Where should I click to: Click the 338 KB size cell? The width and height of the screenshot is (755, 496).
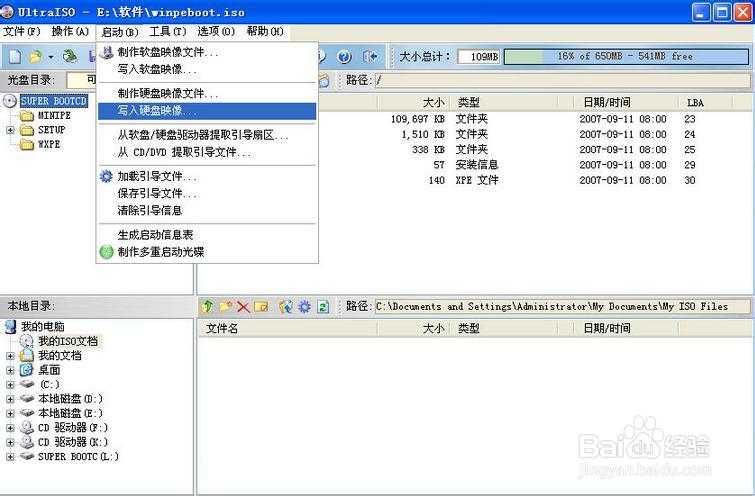pyautogui.click(x=429, y=150)
